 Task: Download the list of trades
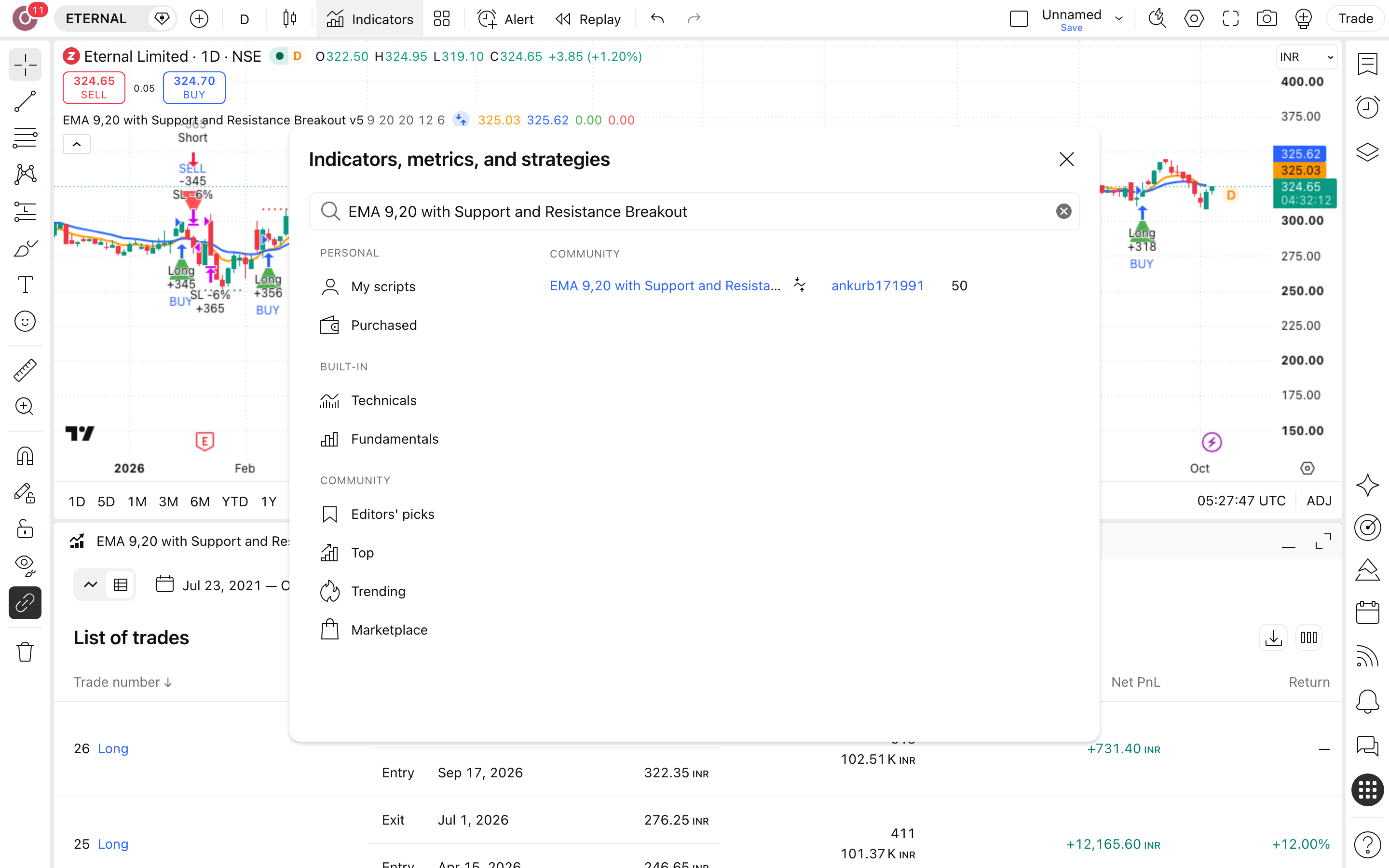1273,638
